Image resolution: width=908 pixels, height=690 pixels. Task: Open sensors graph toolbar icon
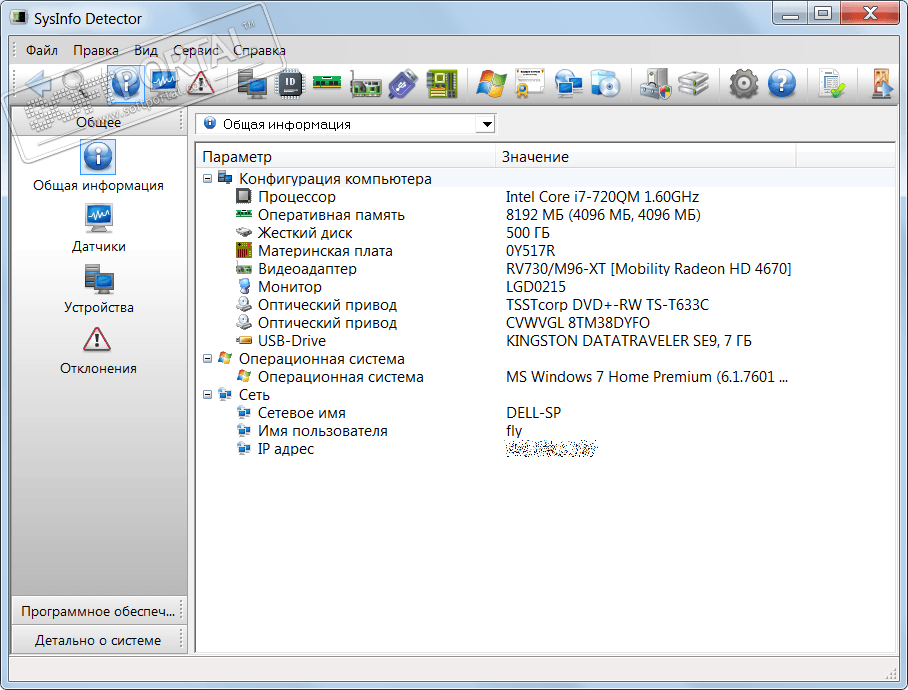tap(164, 82)
